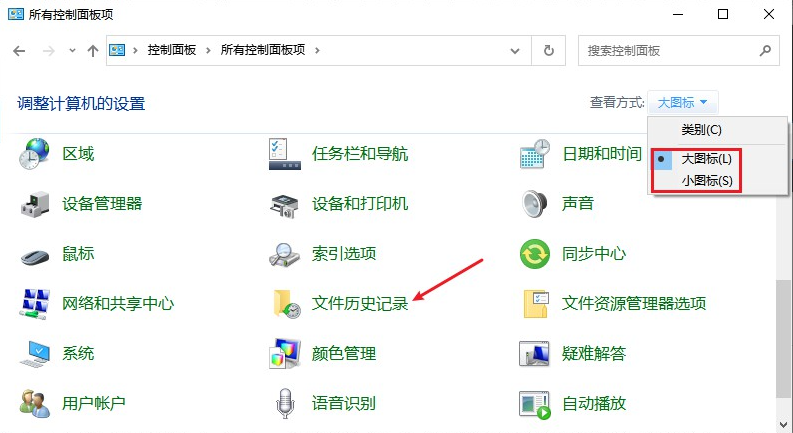The width and height of the screenshot is (793, 433).
Task: Open the 语音识别 microphone icon
Action: 285,403
